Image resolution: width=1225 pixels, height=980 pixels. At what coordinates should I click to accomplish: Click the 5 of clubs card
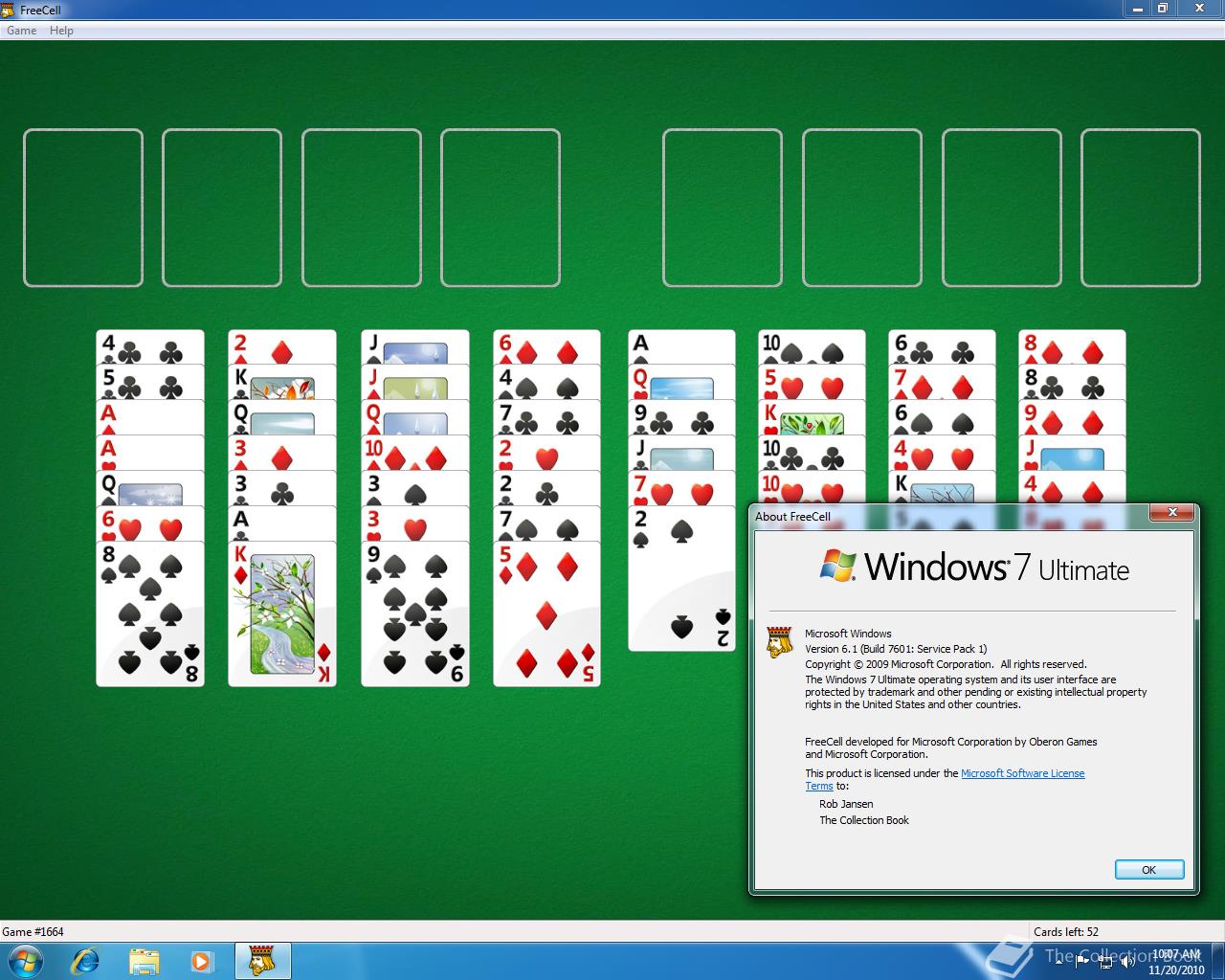coord(150,383)
